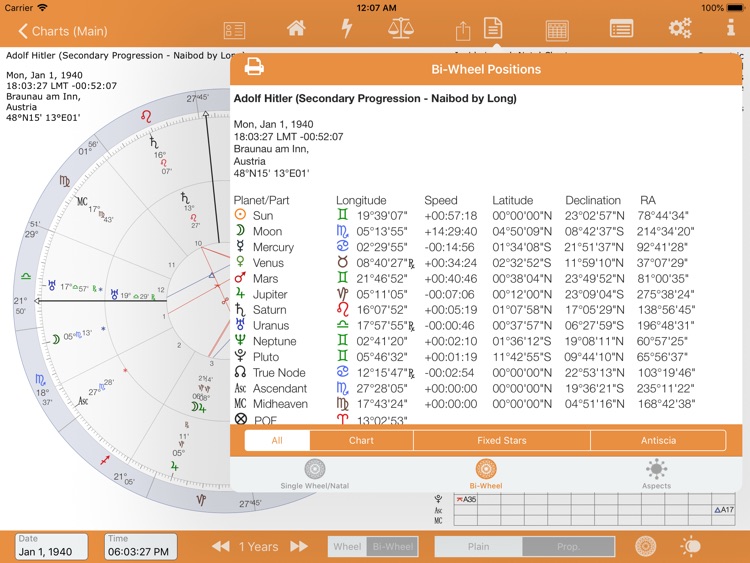
Task: Tap the wheel chart icon in bottom bar
Action: [x=645, y=546]
